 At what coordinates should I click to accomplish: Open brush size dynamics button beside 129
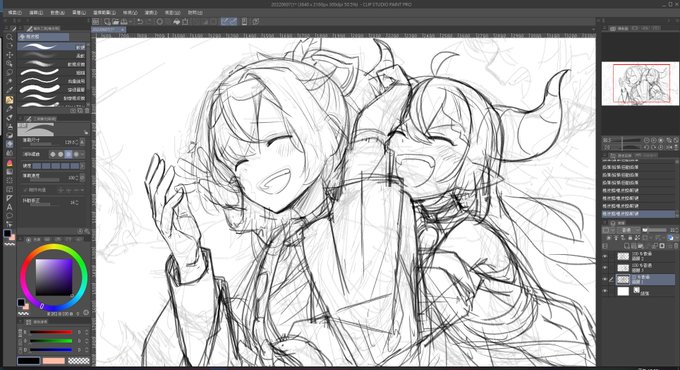pyautogui.click(x=82, y=142)
